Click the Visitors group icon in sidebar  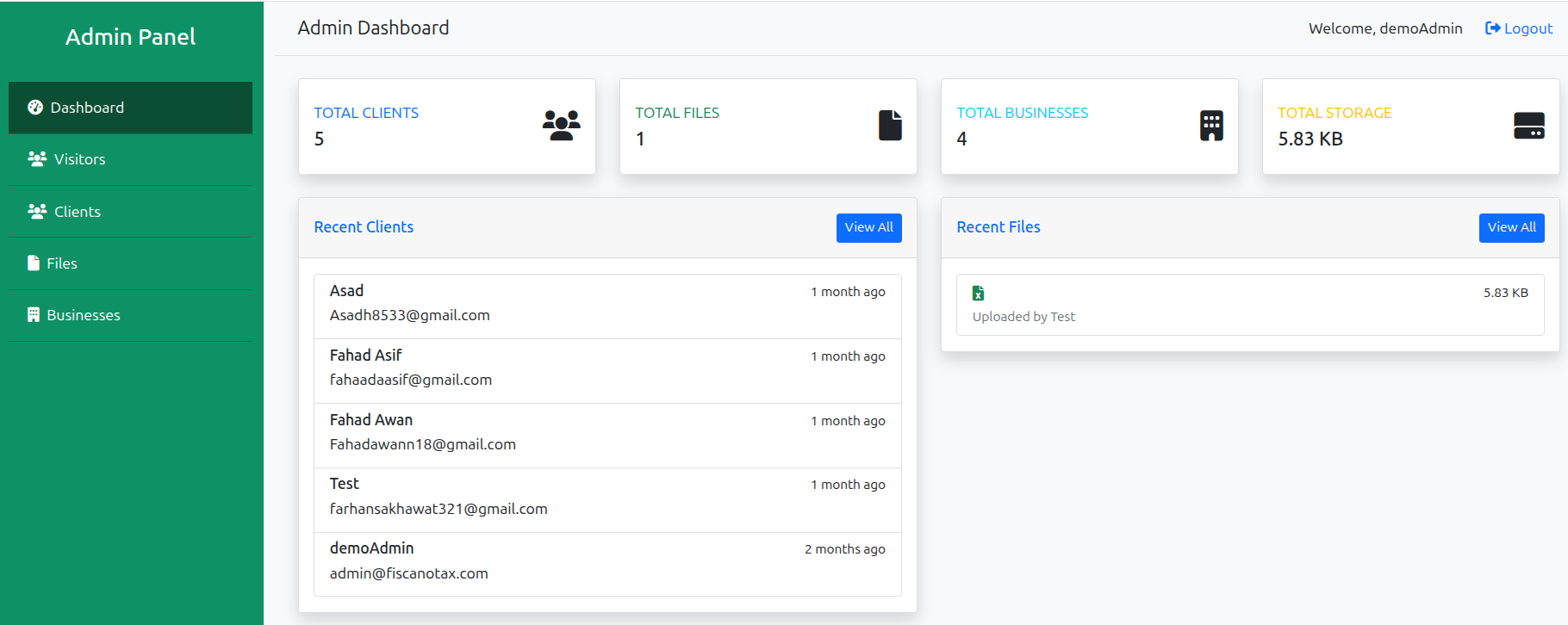[37, 159]
